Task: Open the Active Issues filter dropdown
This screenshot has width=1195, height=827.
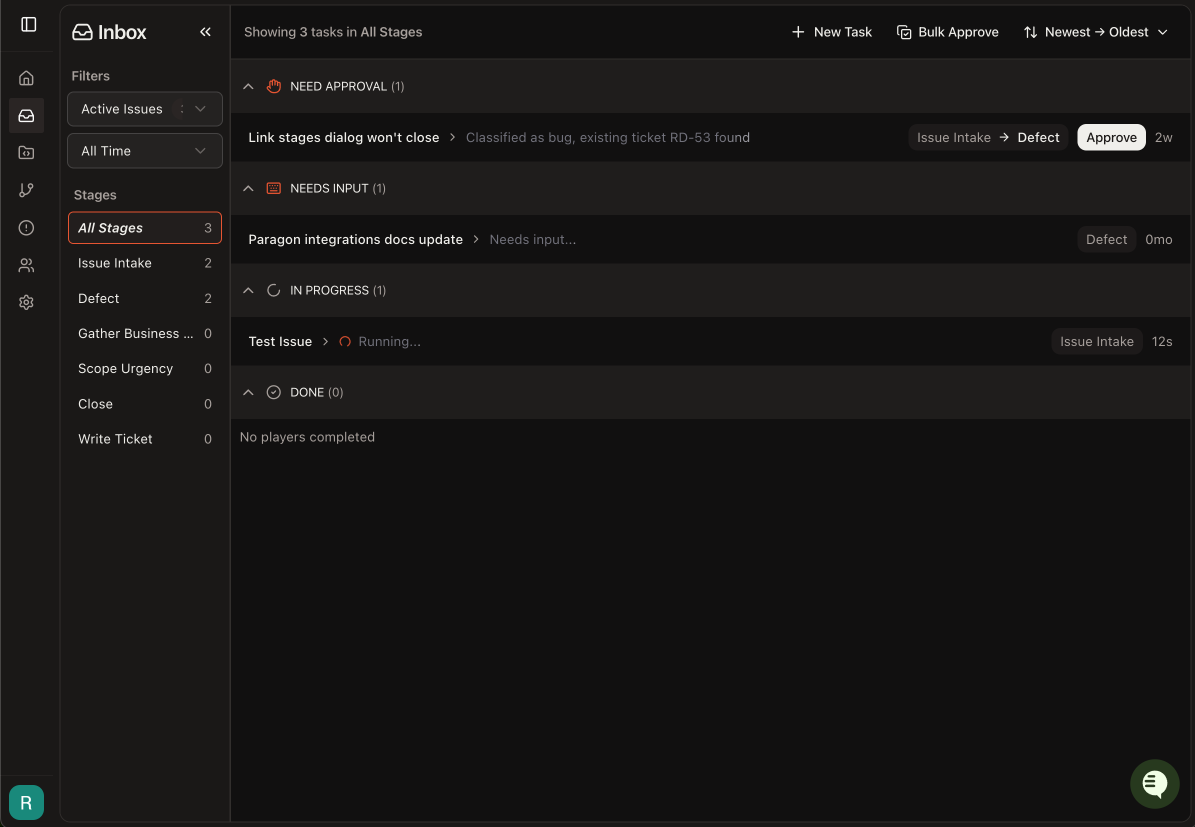Action: (144, 108)
